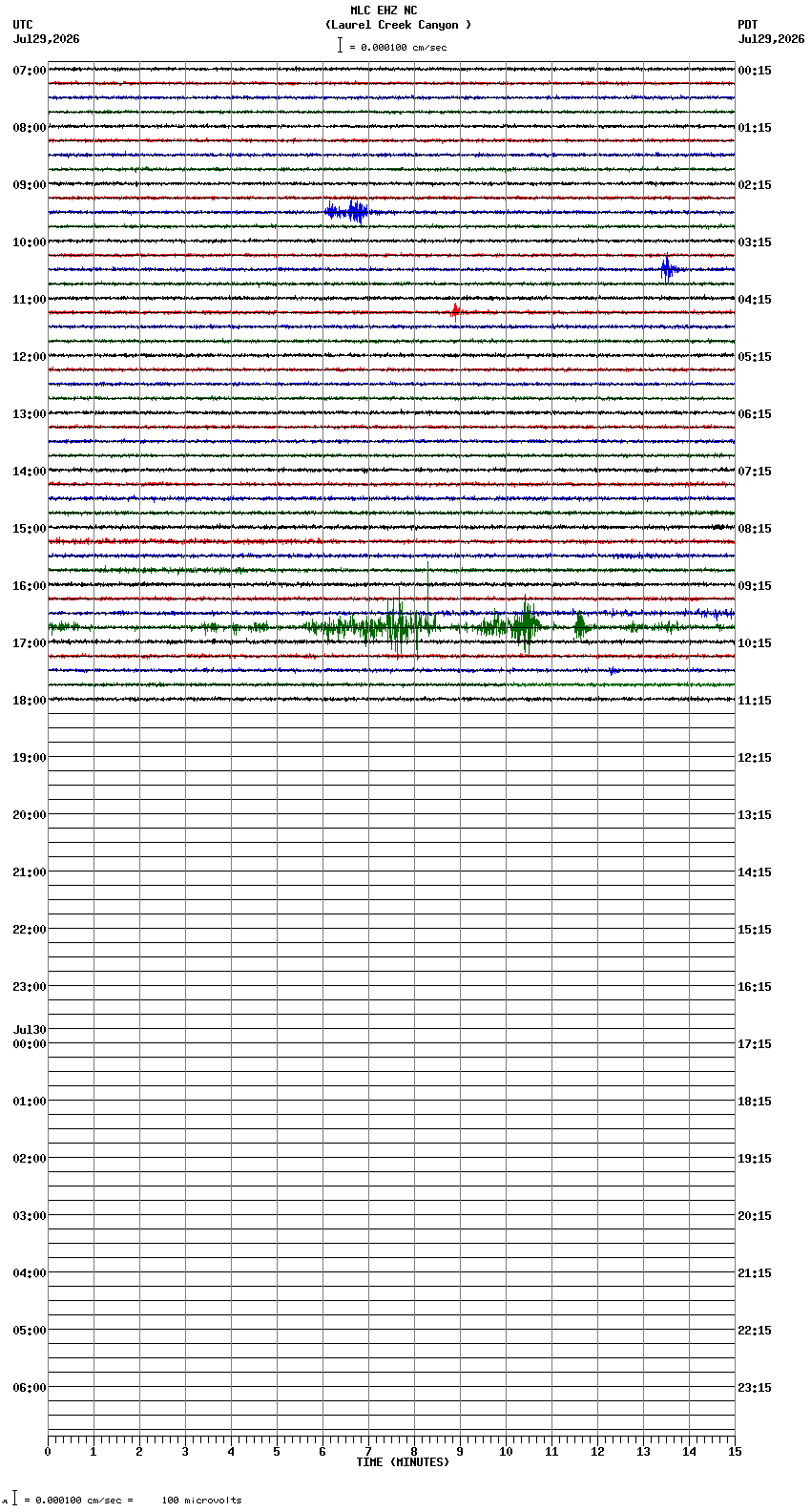This screenshot has height=1512, width=811.
Task: Click the scale label '= 0.000100 cm/sec' at top
Action: (398, 47)
